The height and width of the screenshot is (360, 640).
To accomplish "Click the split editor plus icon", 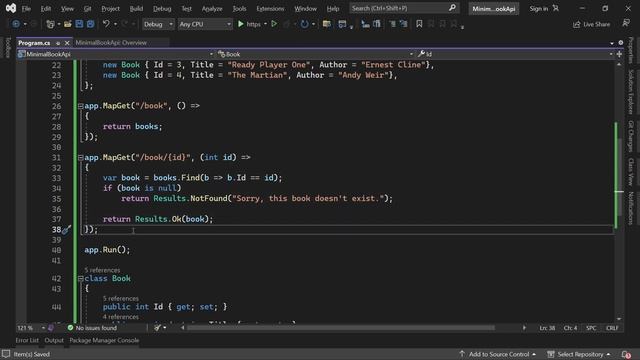I will (x=619, y=54).
